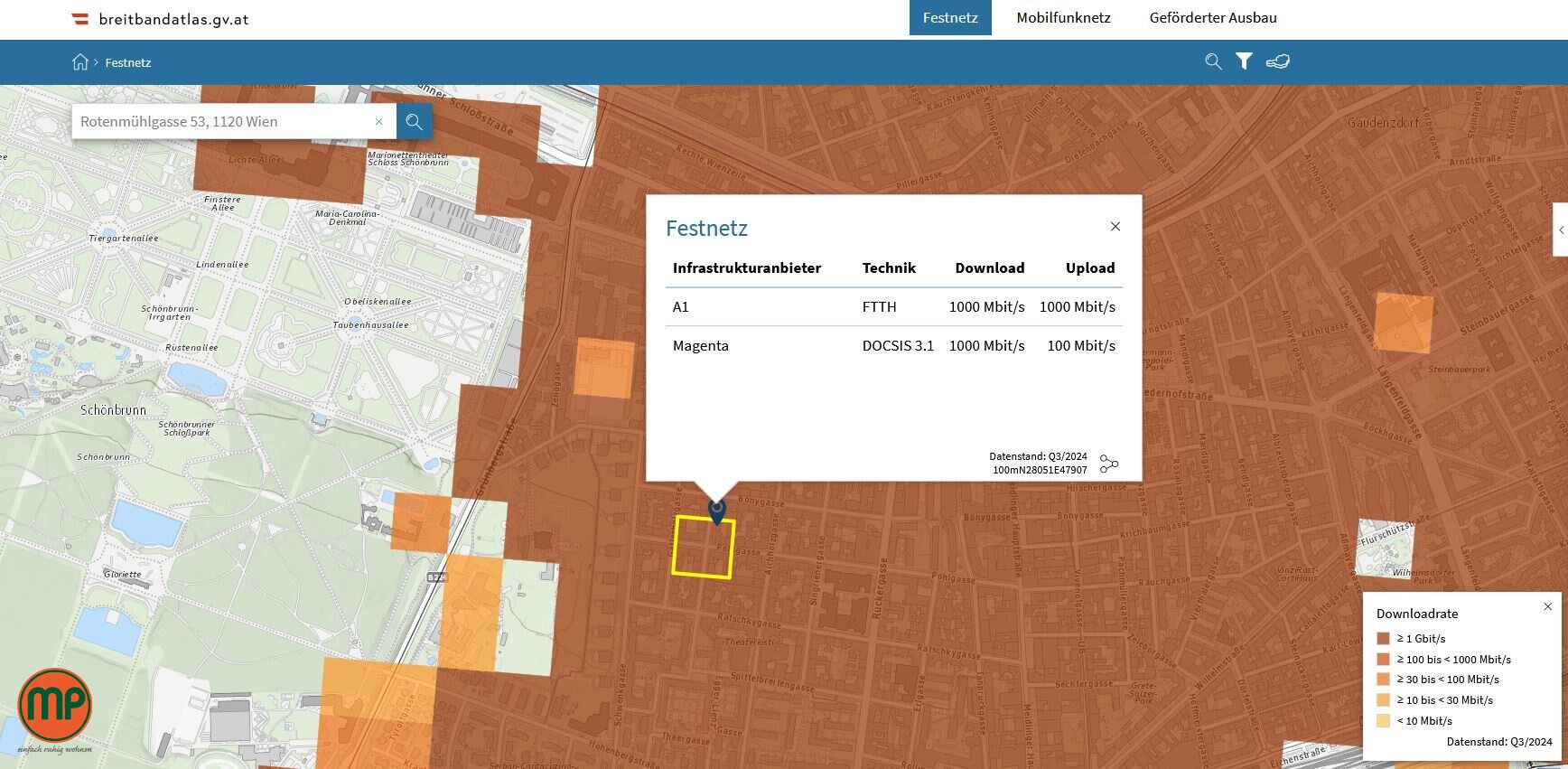Click the orange grid cell near Steinbauergasse

tap(1403, 322)
